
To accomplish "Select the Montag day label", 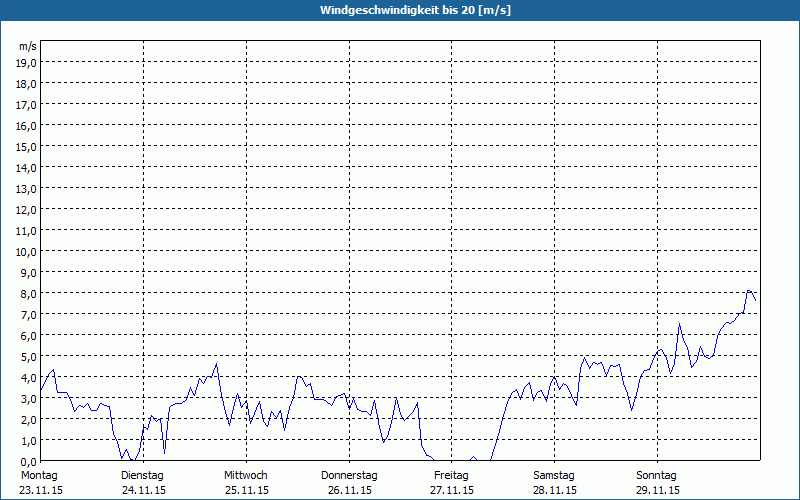I will click(x=39, y=476).
